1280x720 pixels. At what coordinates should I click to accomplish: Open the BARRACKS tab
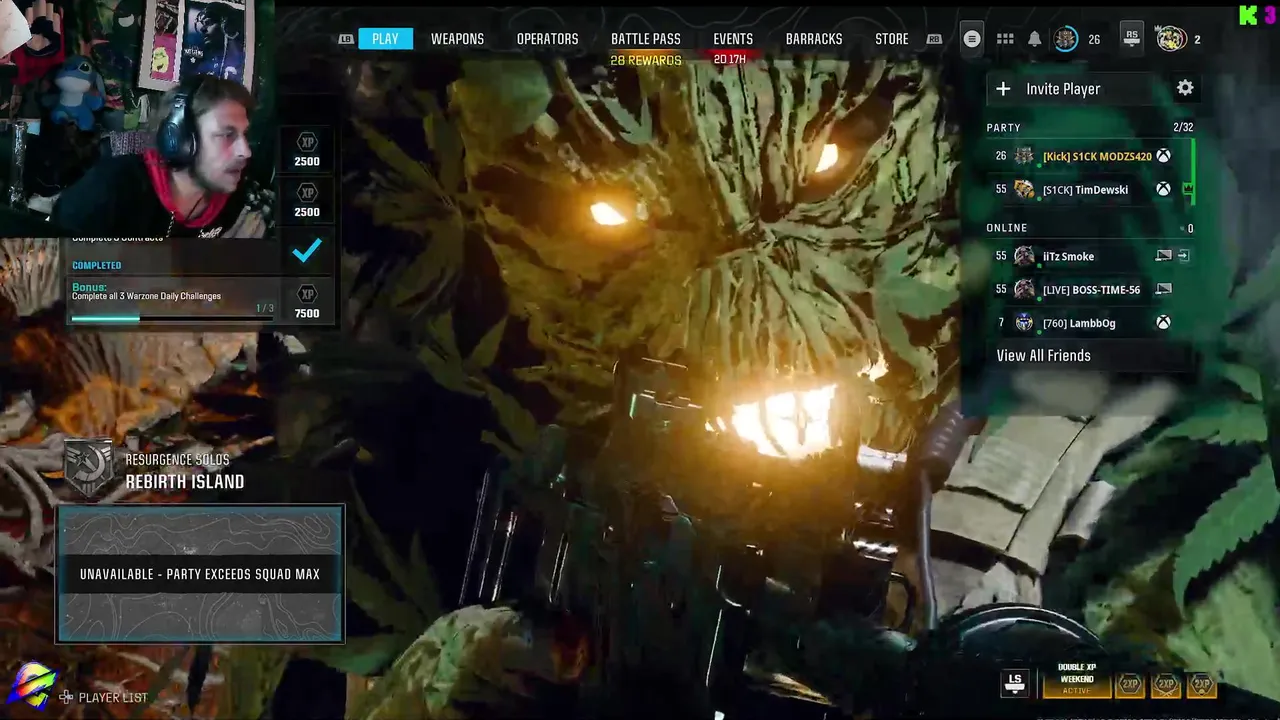[x=814, y=39]
